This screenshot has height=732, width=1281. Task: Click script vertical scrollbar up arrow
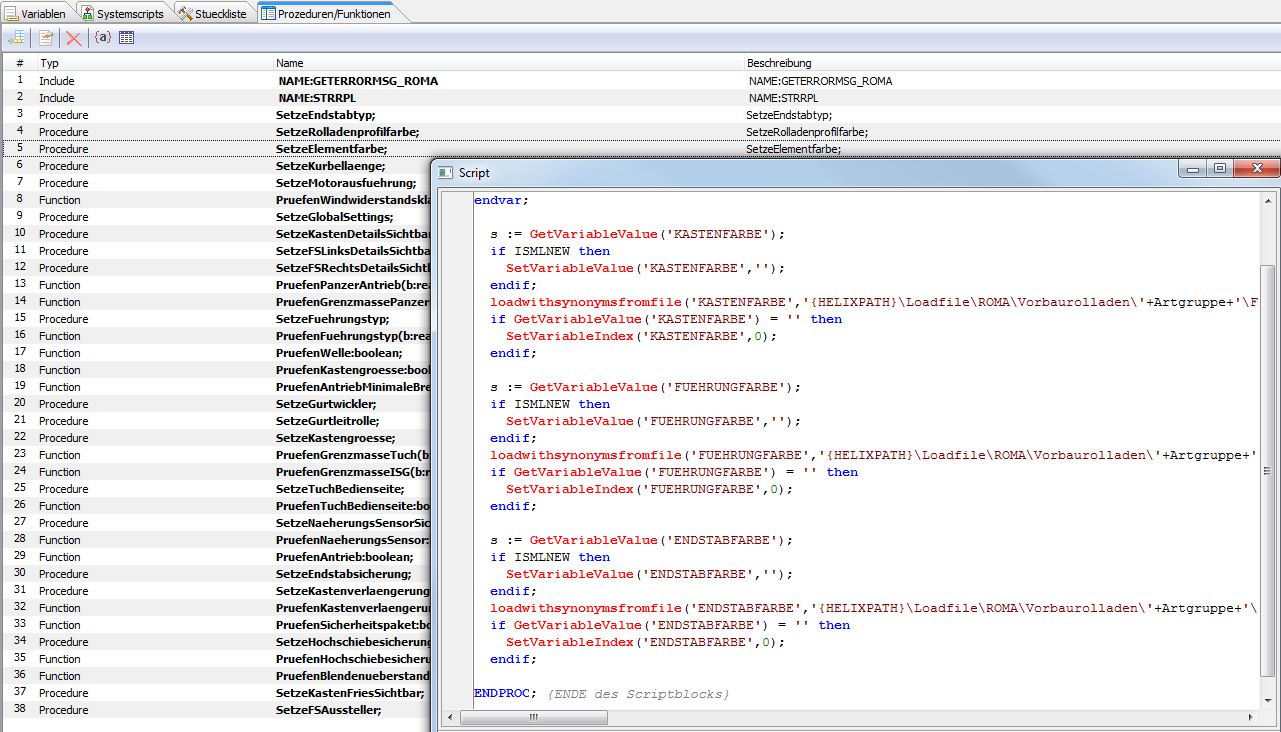click(1270, 201)
